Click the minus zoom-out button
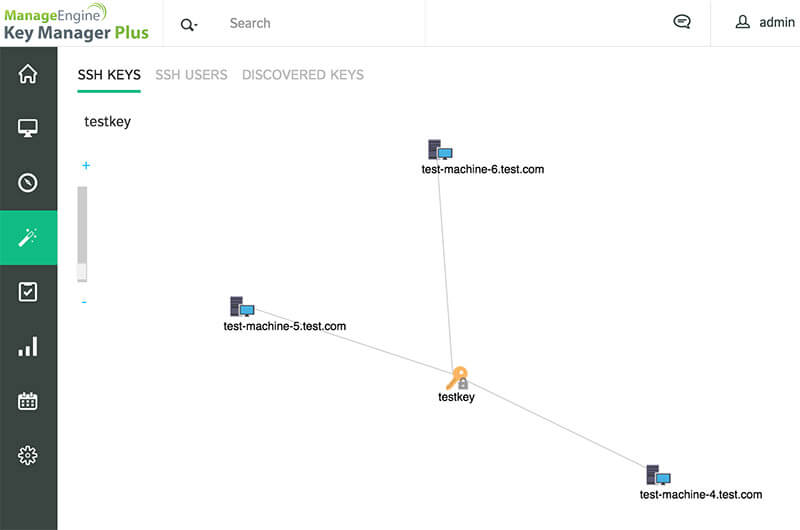Image resolution: width=800 pixels, height=530 pixels. click(84, 302)
